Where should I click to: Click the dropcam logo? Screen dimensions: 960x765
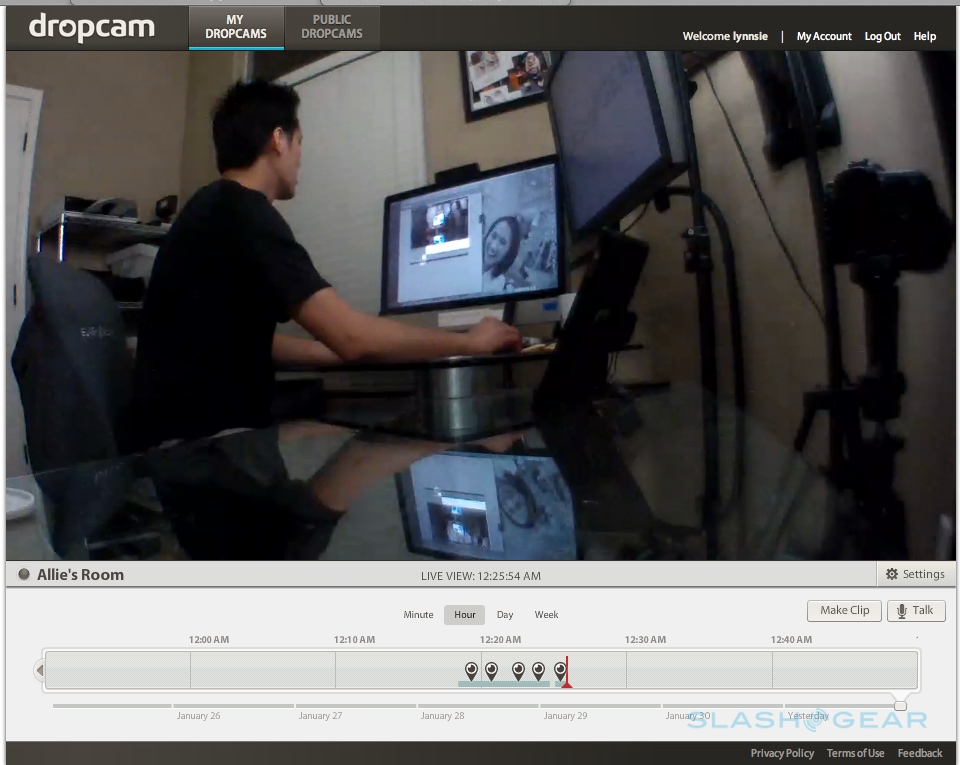pyautogui.click(x=91, y=27)
